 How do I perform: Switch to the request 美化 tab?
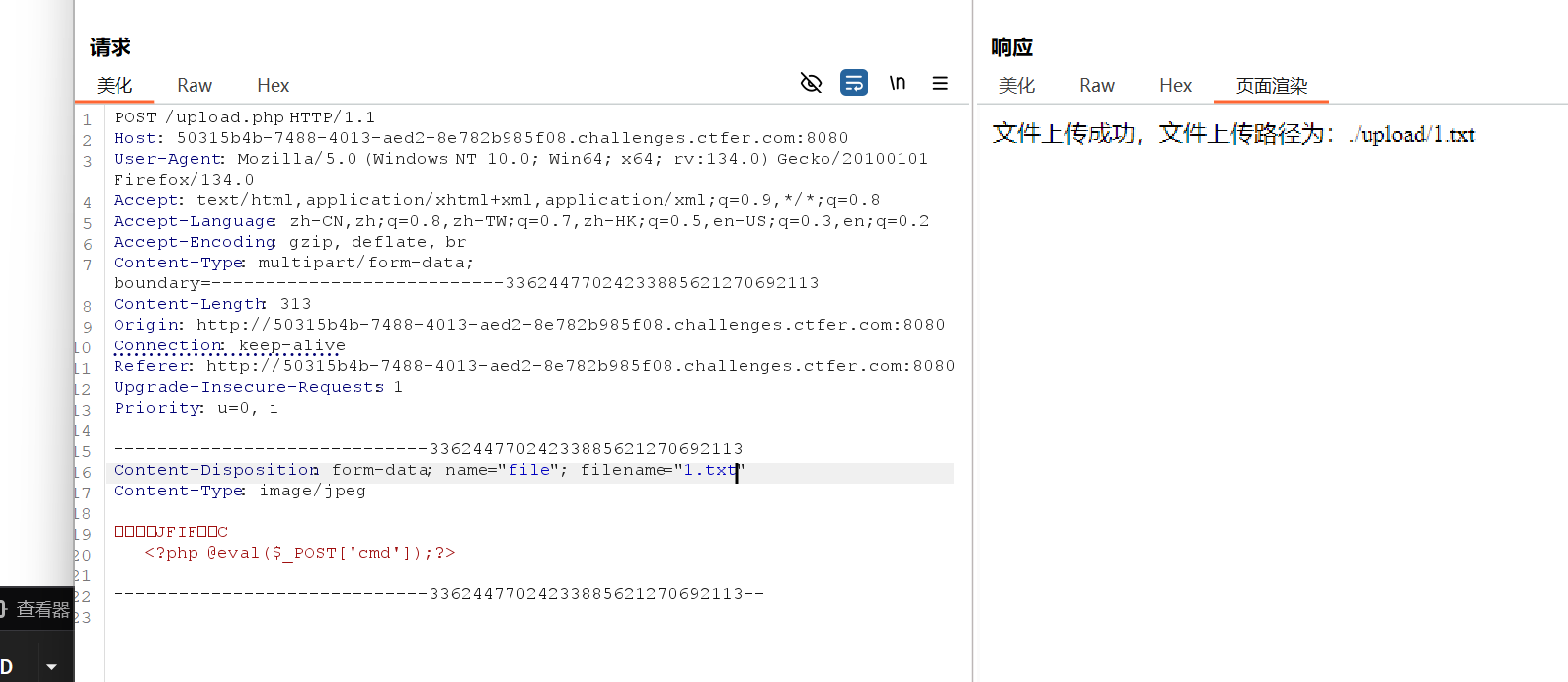coord(115,86)
